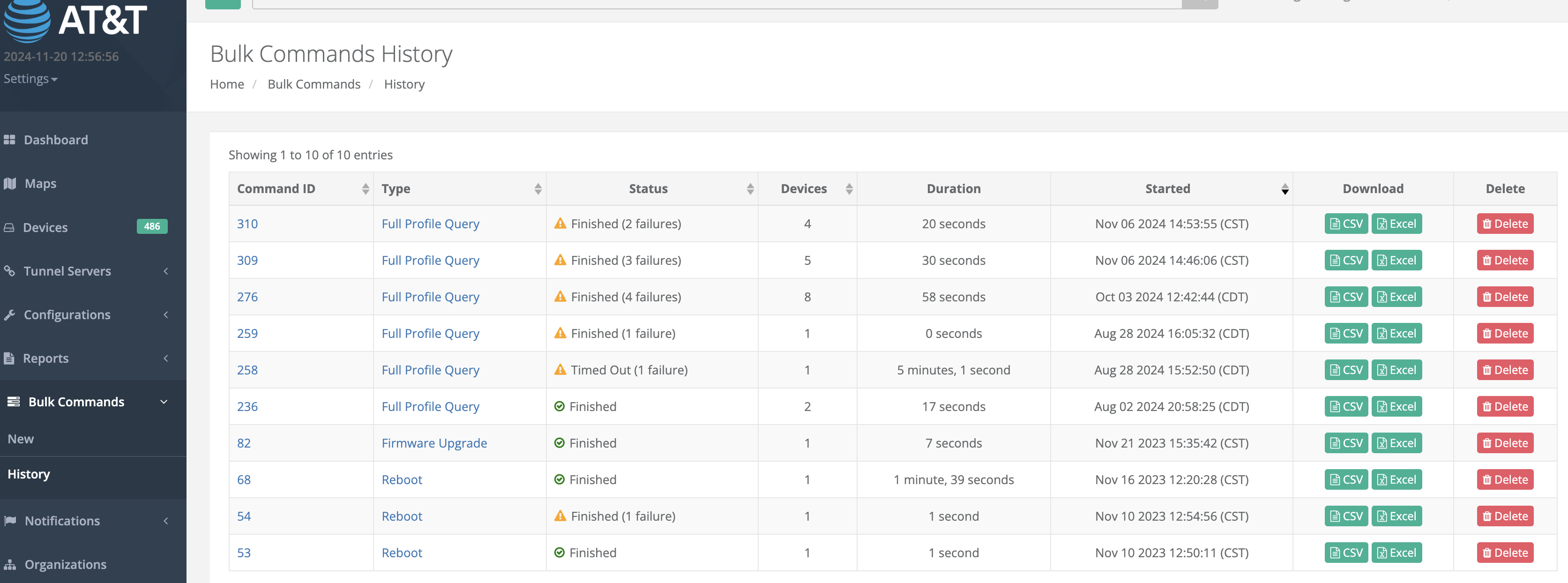This screenshot has height=583, width=1568.
Task: Open command ID 53 link
Action: [x=244, y=553]
